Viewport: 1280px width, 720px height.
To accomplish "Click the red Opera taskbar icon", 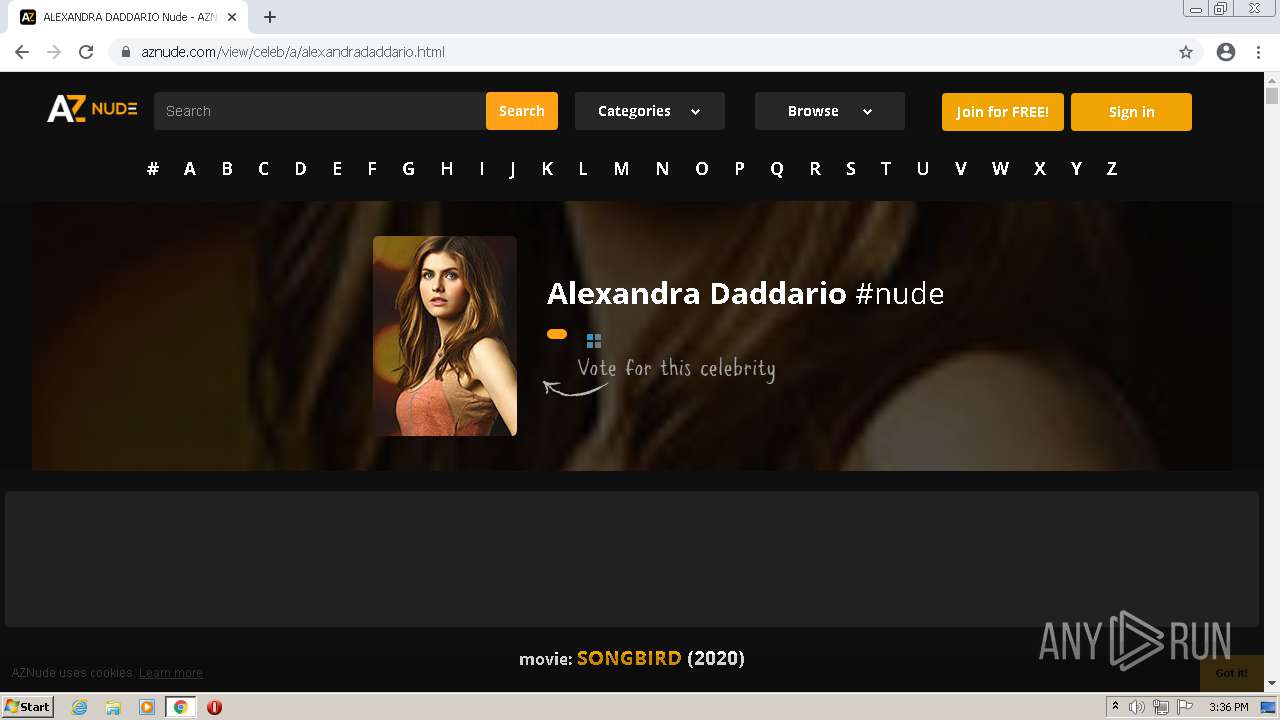I will click(x=214, y=707).
